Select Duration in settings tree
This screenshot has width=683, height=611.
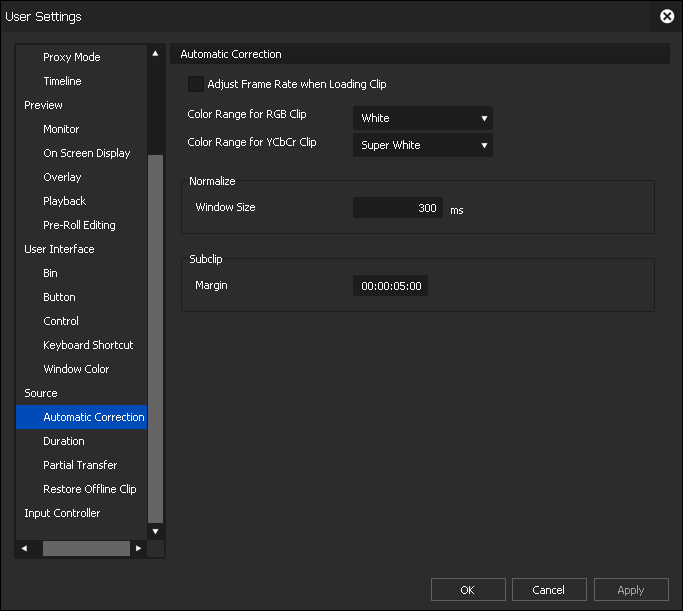tap(64, 441)
